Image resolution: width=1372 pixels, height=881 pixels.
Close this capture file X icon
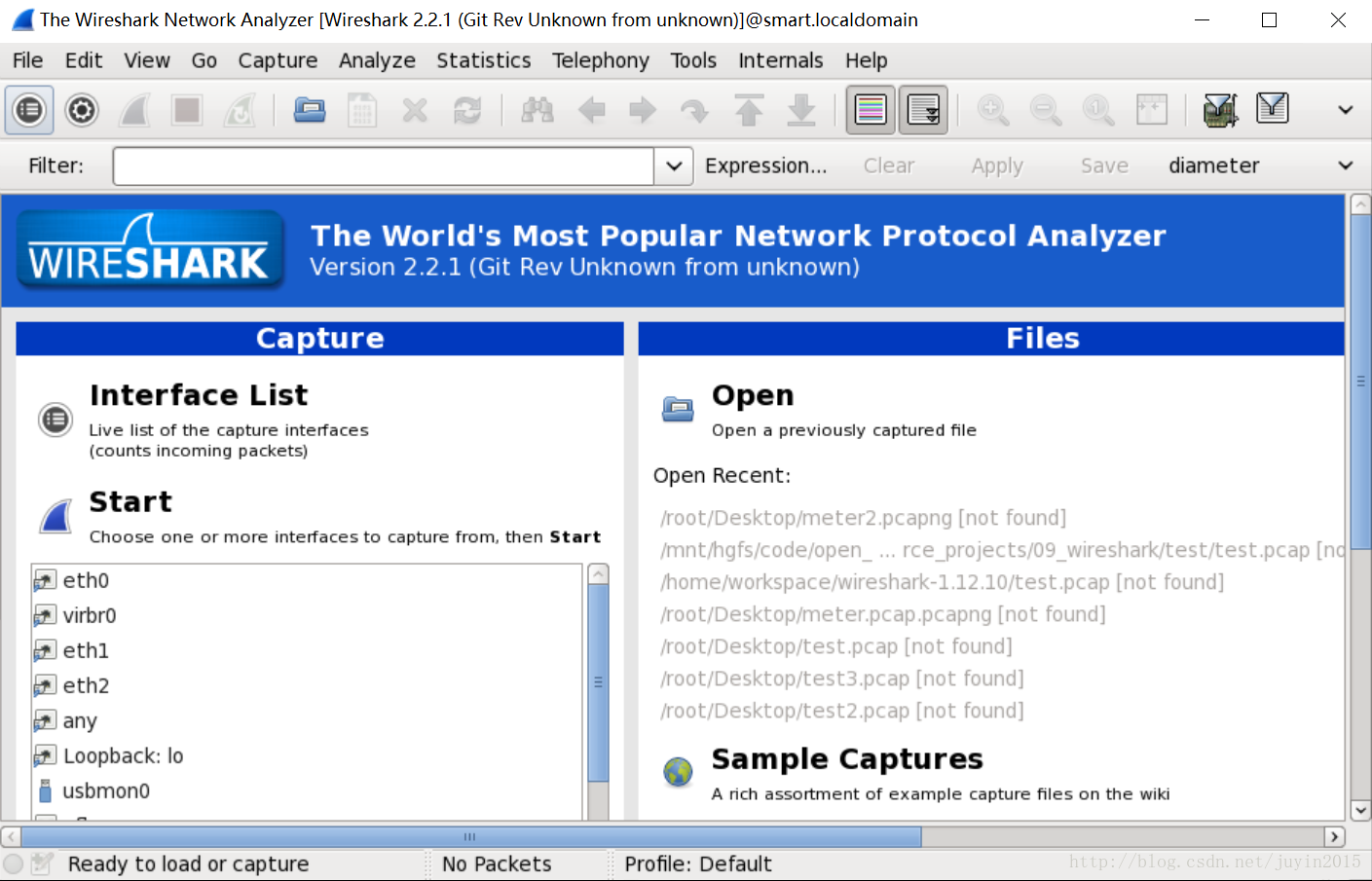pyautogui.click(x=415, y=110)
